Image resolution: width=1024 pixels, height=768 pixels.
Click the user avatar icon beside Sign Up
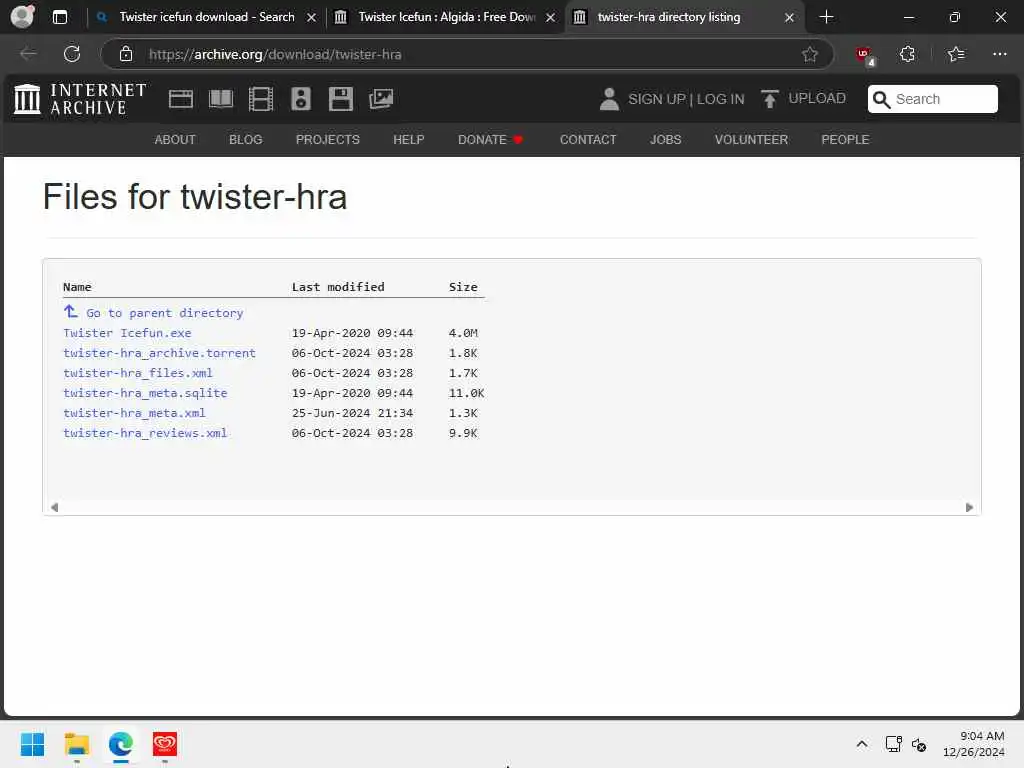[x=609, y=99]
